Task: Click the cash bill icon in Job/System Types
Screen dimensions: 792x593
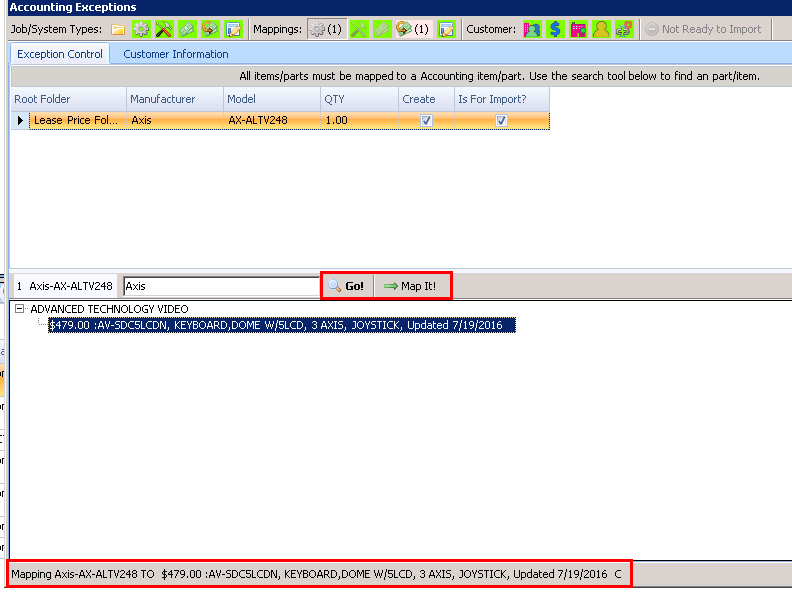Action: (x=187, y=29)
